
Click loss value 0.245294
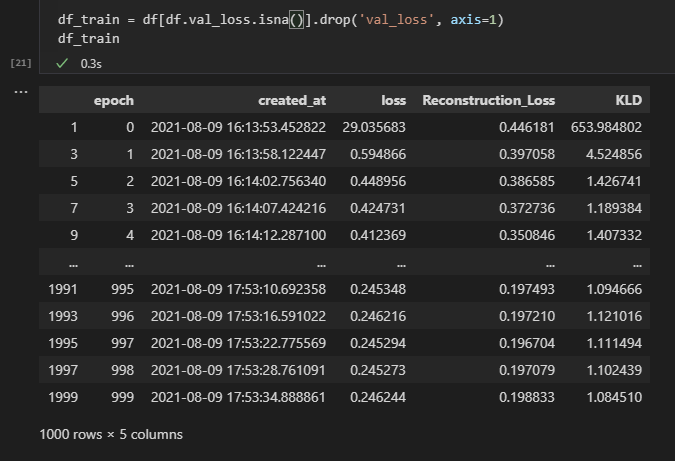point(378,343)
